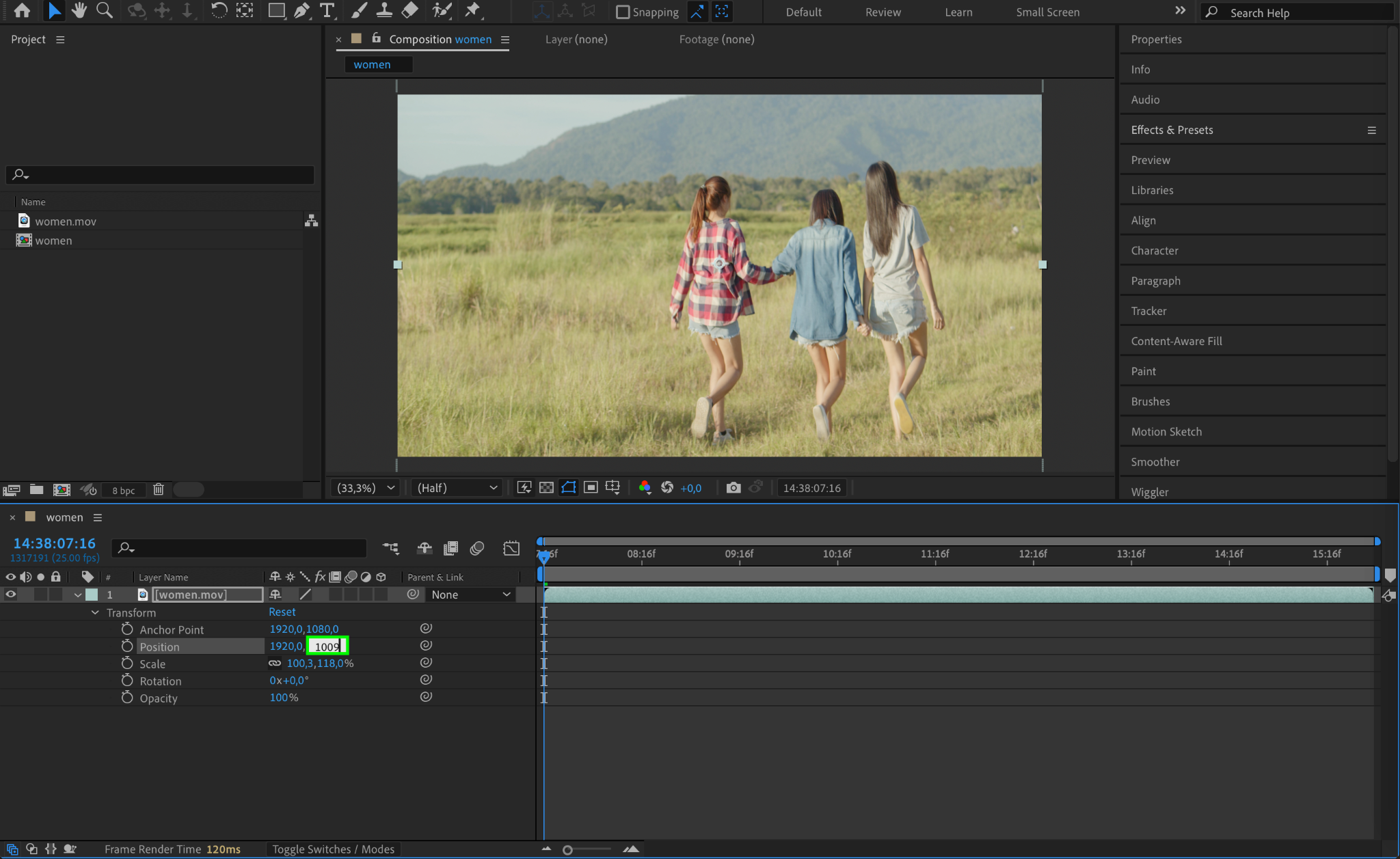Toggle Motion Blur enable icon in timeline
Viewport: 1400px width, 859px height.
tap(477, 548)
